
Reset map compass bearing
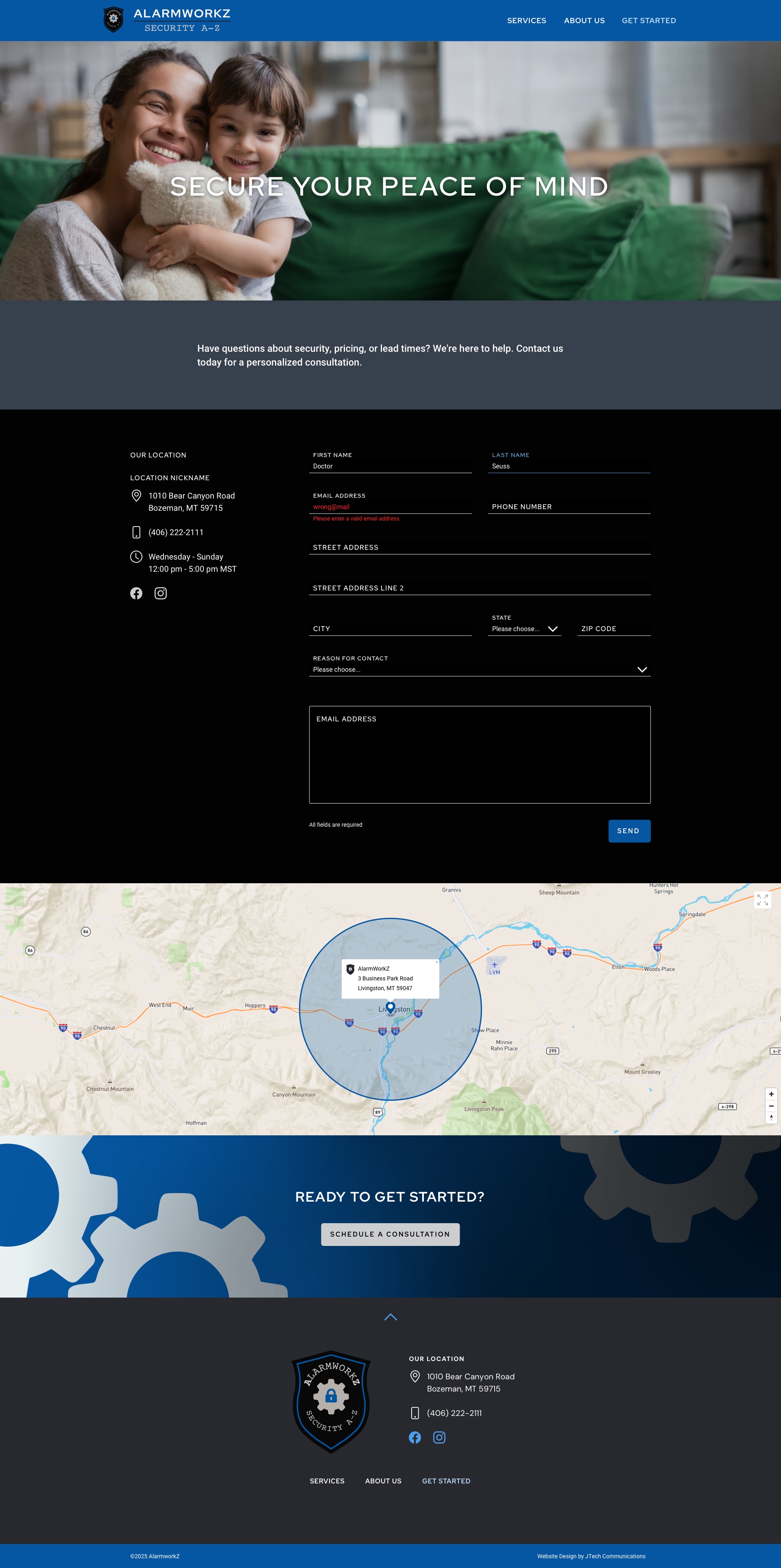[771, 1117]
